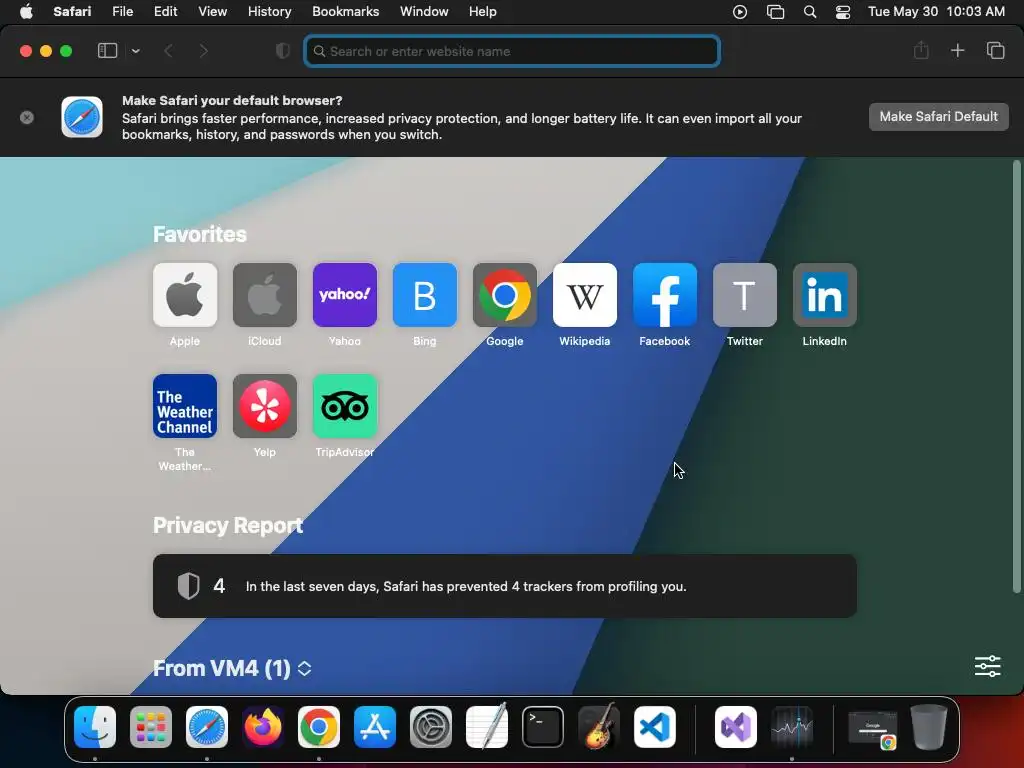1024x768 pixels.
Task: Open the File menu
Action: [122, 11]
